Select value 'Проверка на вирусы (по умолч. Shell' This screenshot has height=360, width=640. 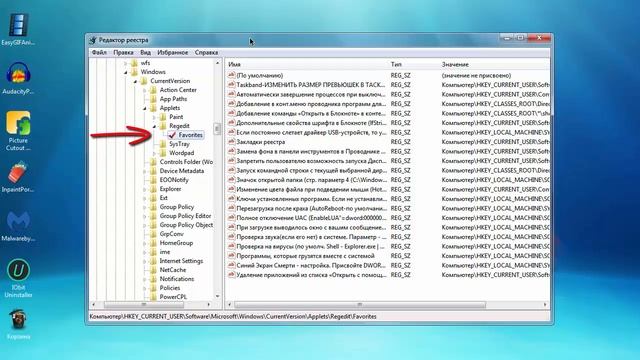click(311, 246)
